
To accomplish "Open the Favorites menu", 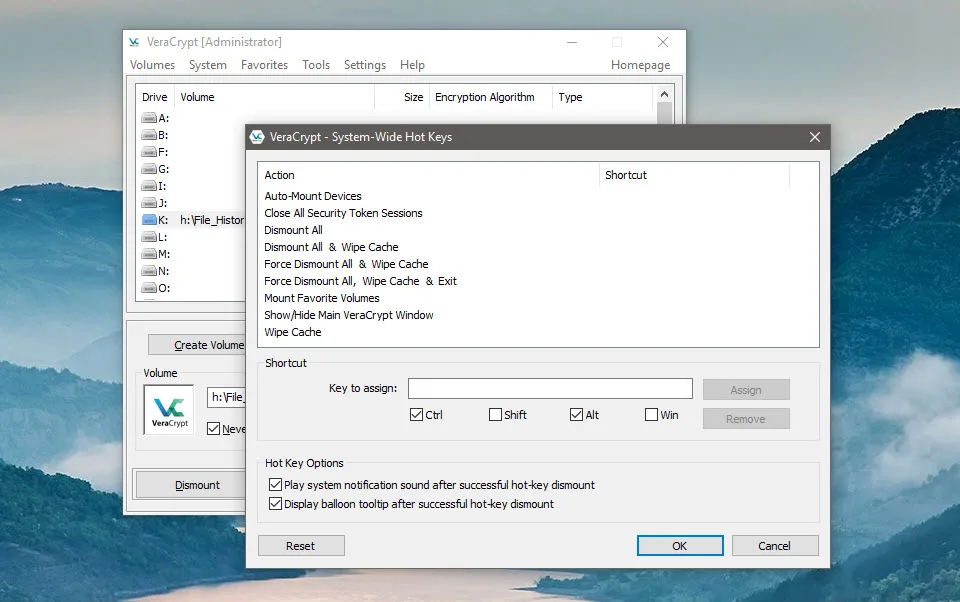I will tap(264, 65).
